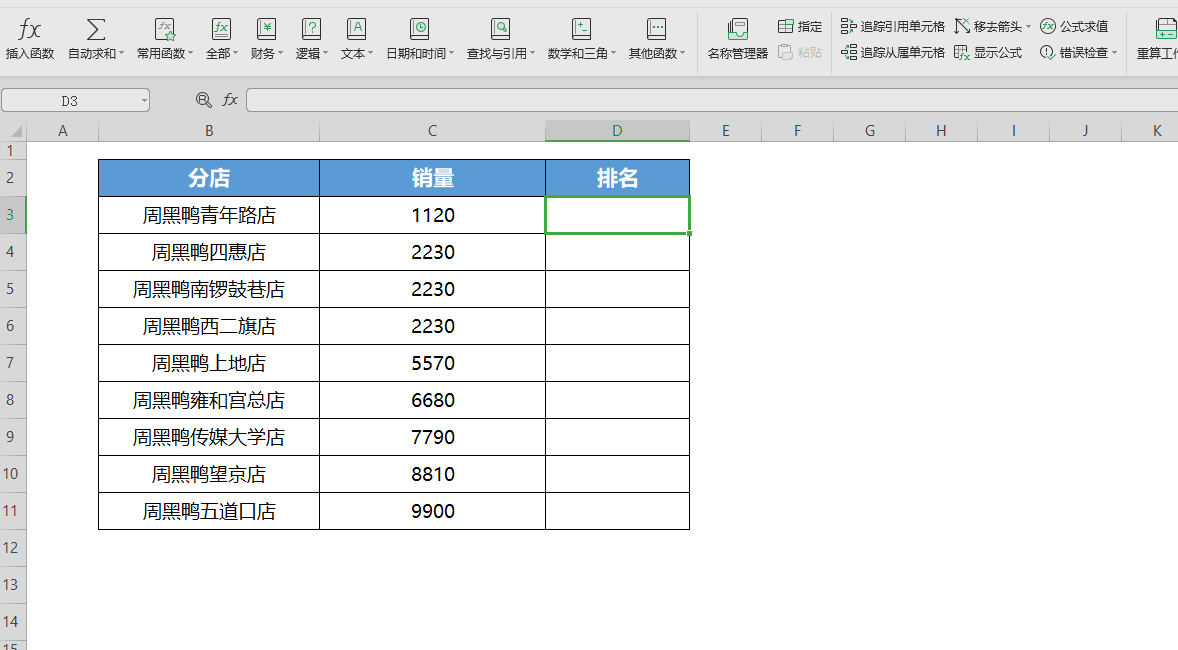Viewport: 1178px width, 650px height.
Task: Click the select-all corner triangle
Action: (x=14, y=132)
